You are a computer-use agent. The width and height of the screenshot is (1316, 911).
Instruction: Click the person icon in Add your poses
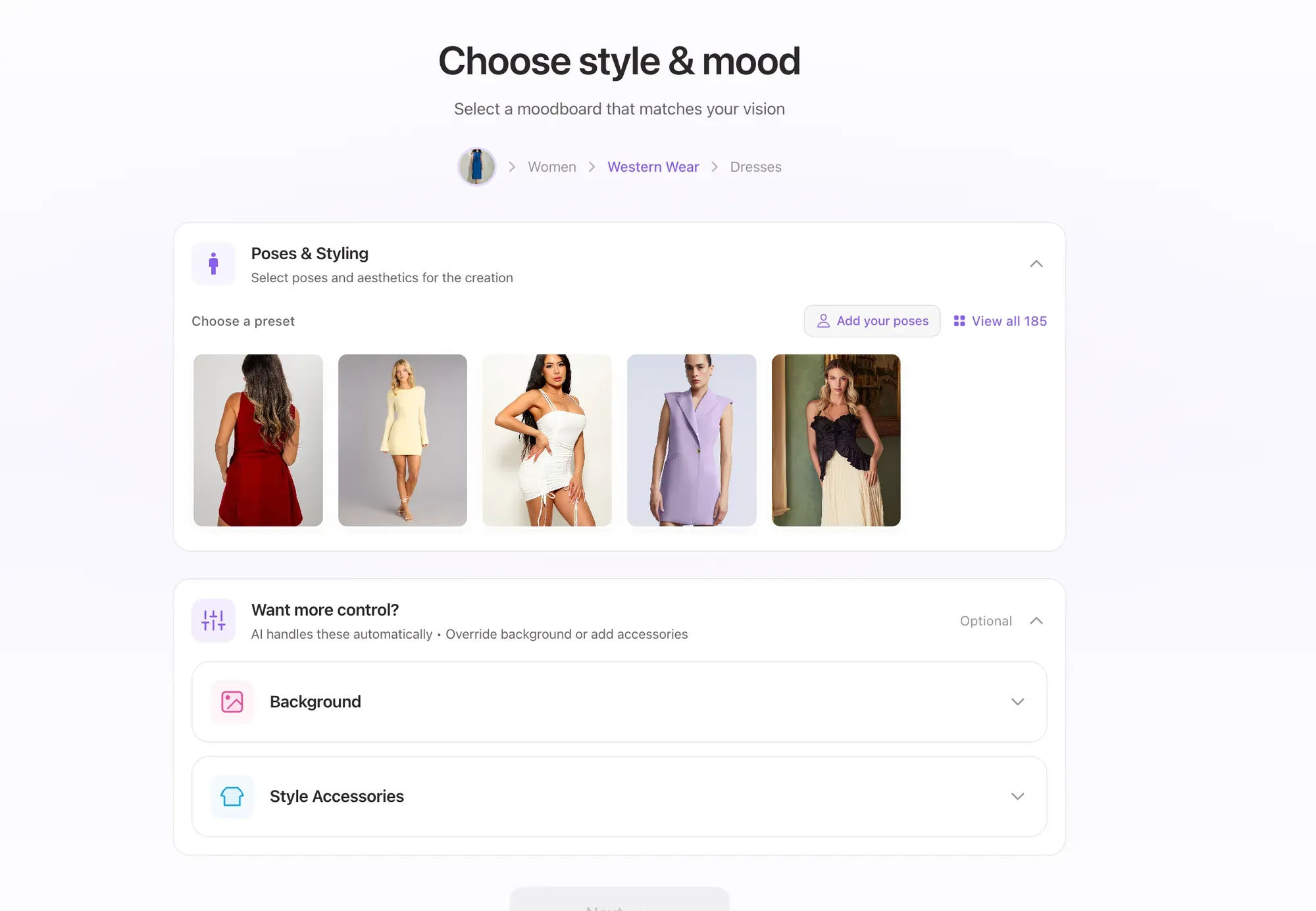pos(823,321)
